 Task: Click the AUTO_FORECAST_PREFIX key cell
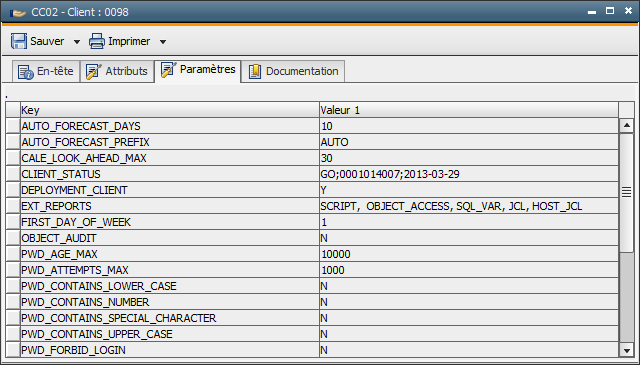coord(170,142)
